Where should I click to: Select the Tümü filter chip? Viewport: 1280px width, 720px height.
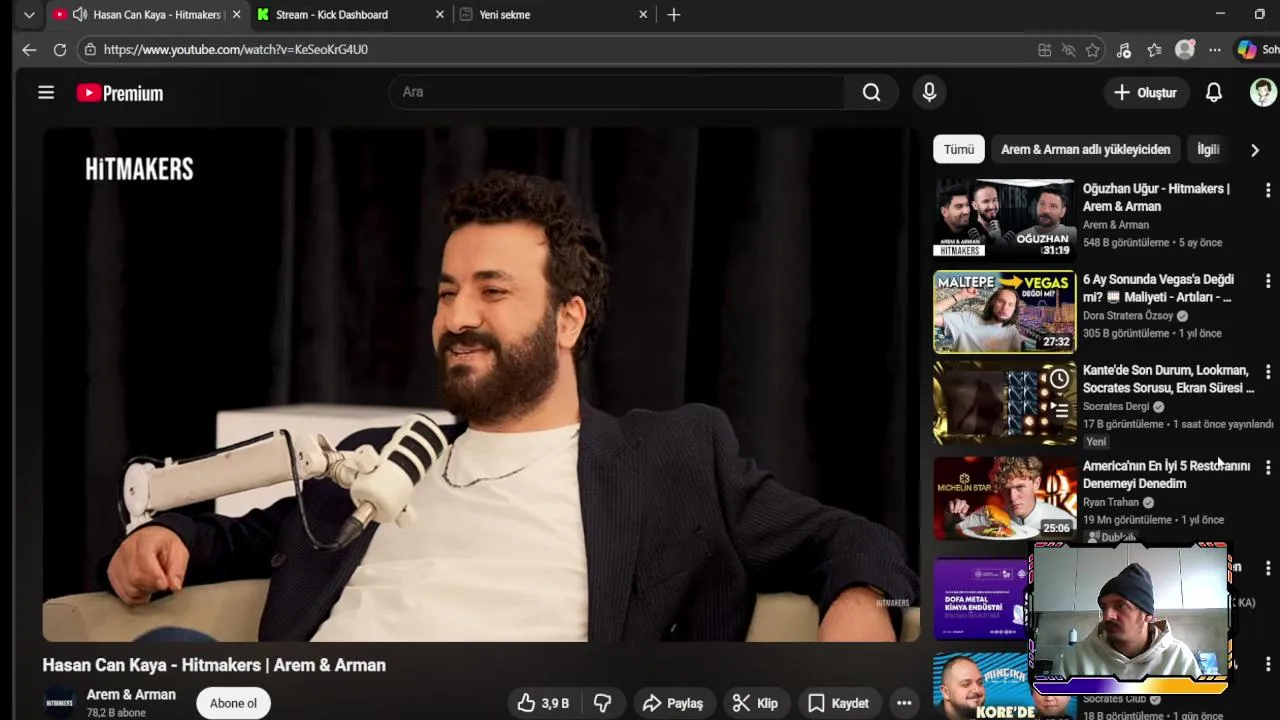(x=958, y=149)
